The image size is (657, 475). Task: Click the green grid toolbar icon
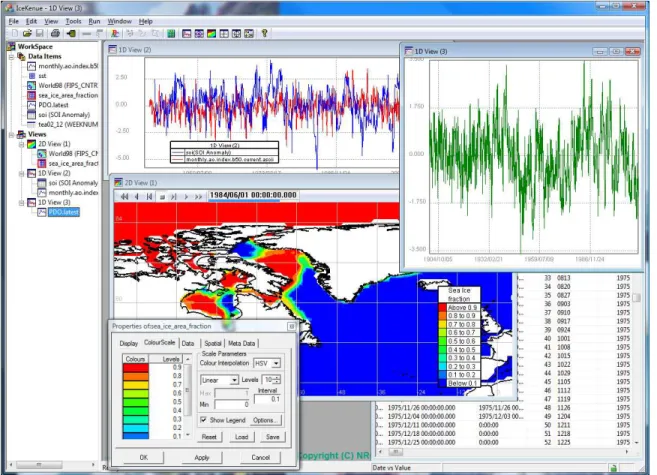[x=171, y=34]
